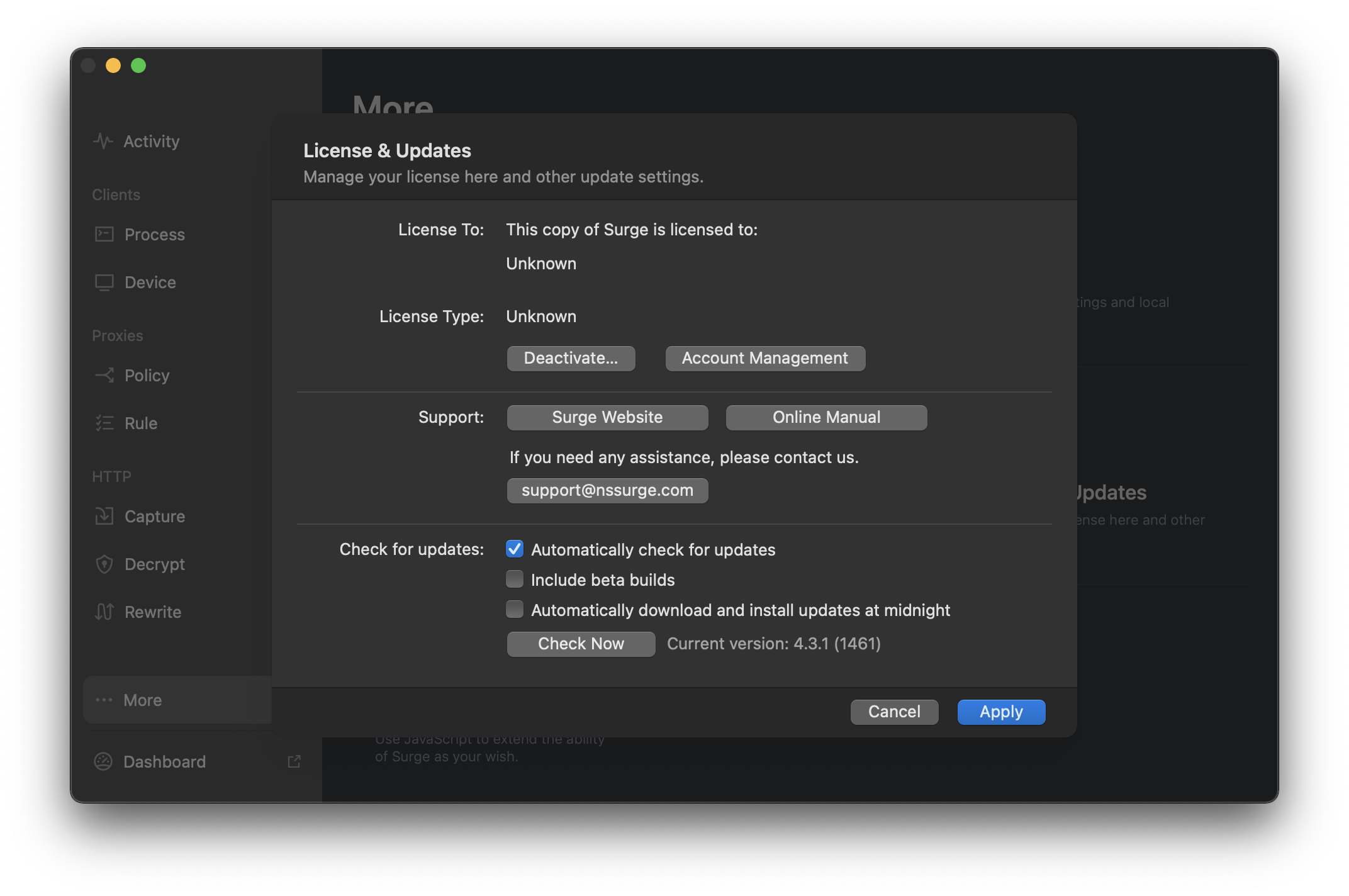Viewport: 1349px width, 896px height.
Task: Click the Rewrite arrows icon
Action: coord(104,612)
